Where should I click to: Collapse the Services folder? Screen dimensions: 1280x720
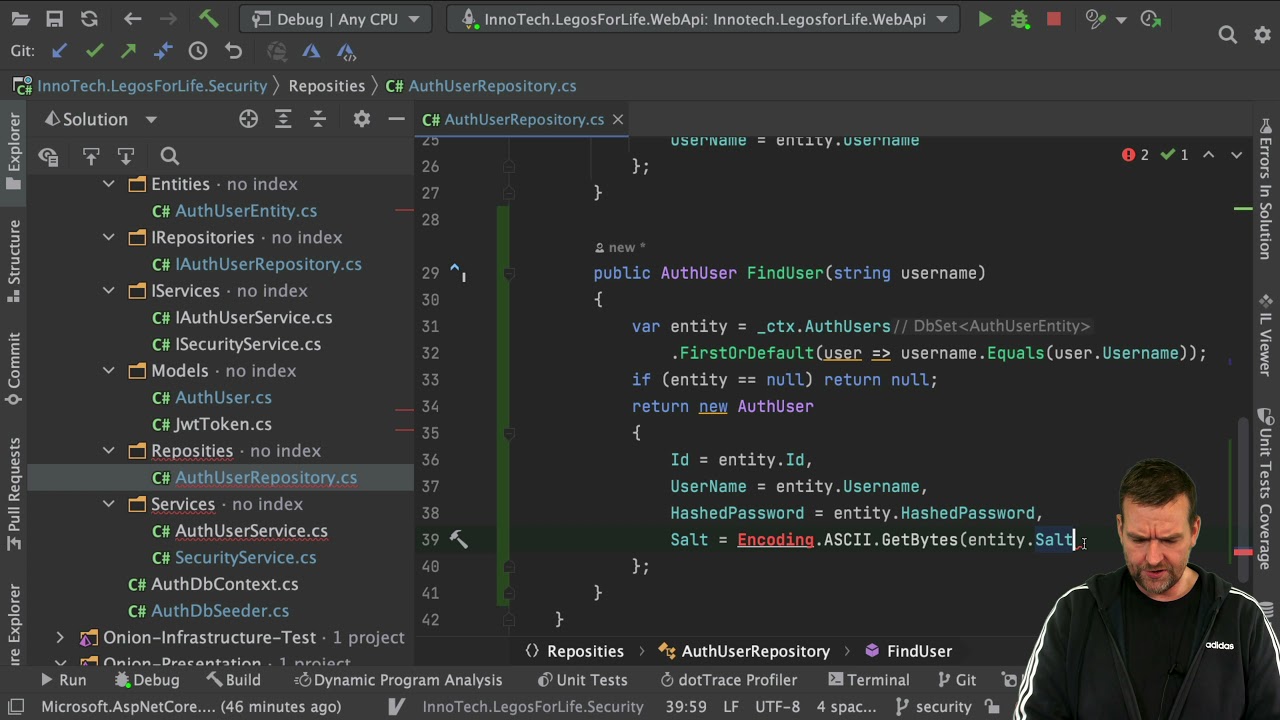(x=109, y=504)
